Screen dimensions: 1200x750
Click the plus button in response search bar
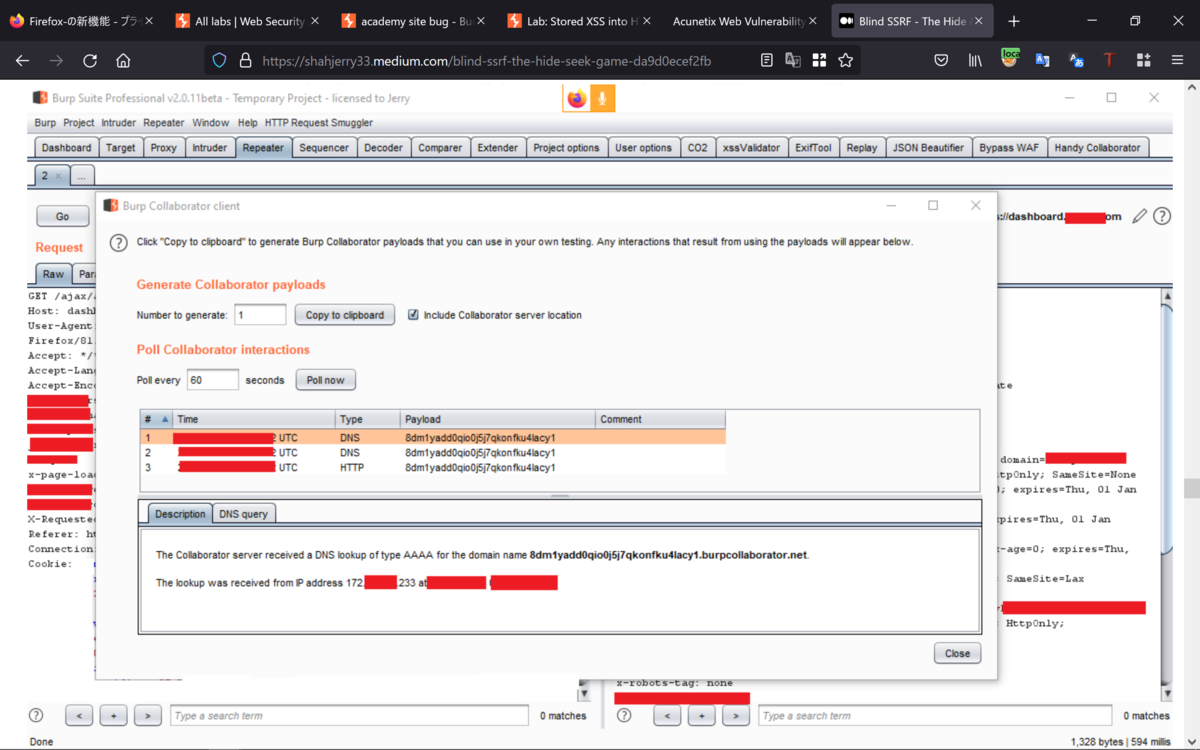click(x=701, y=715)
